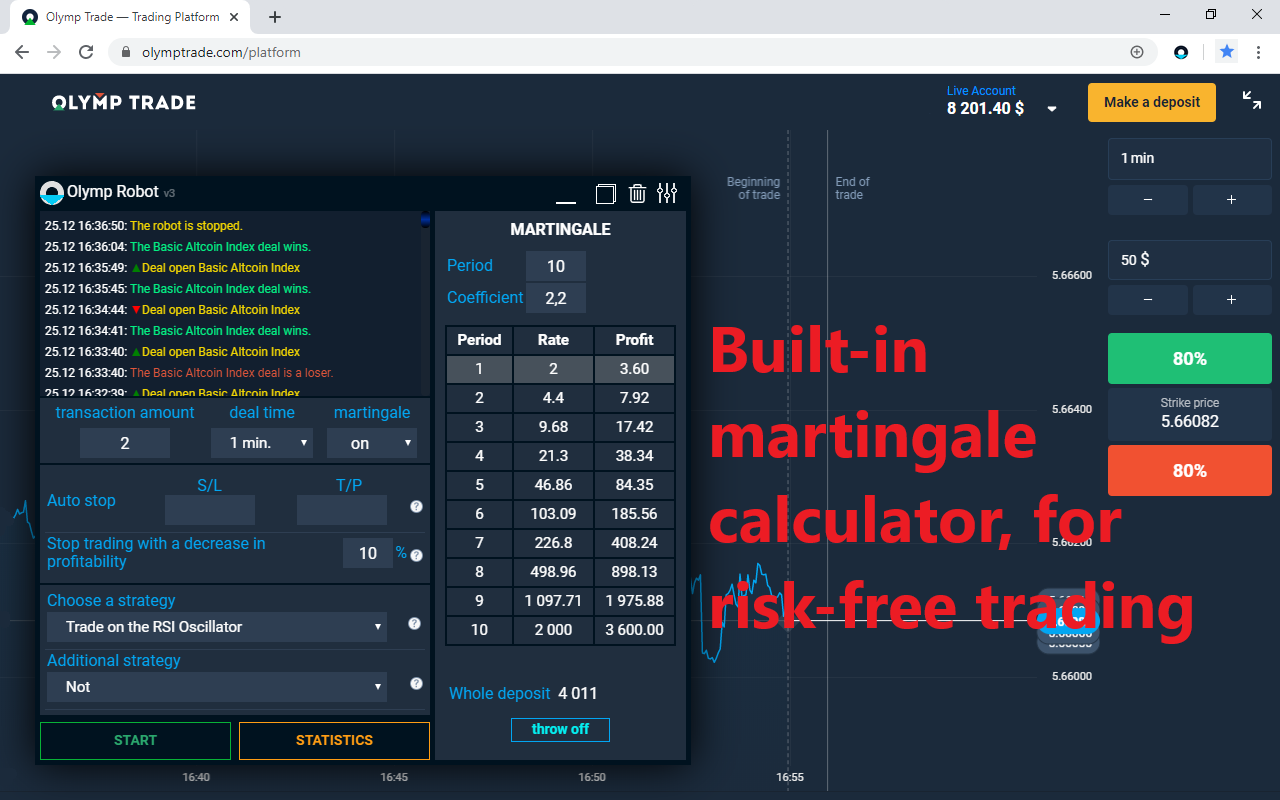
Task: Click the red 80% down button
Action: point(1190,471)
